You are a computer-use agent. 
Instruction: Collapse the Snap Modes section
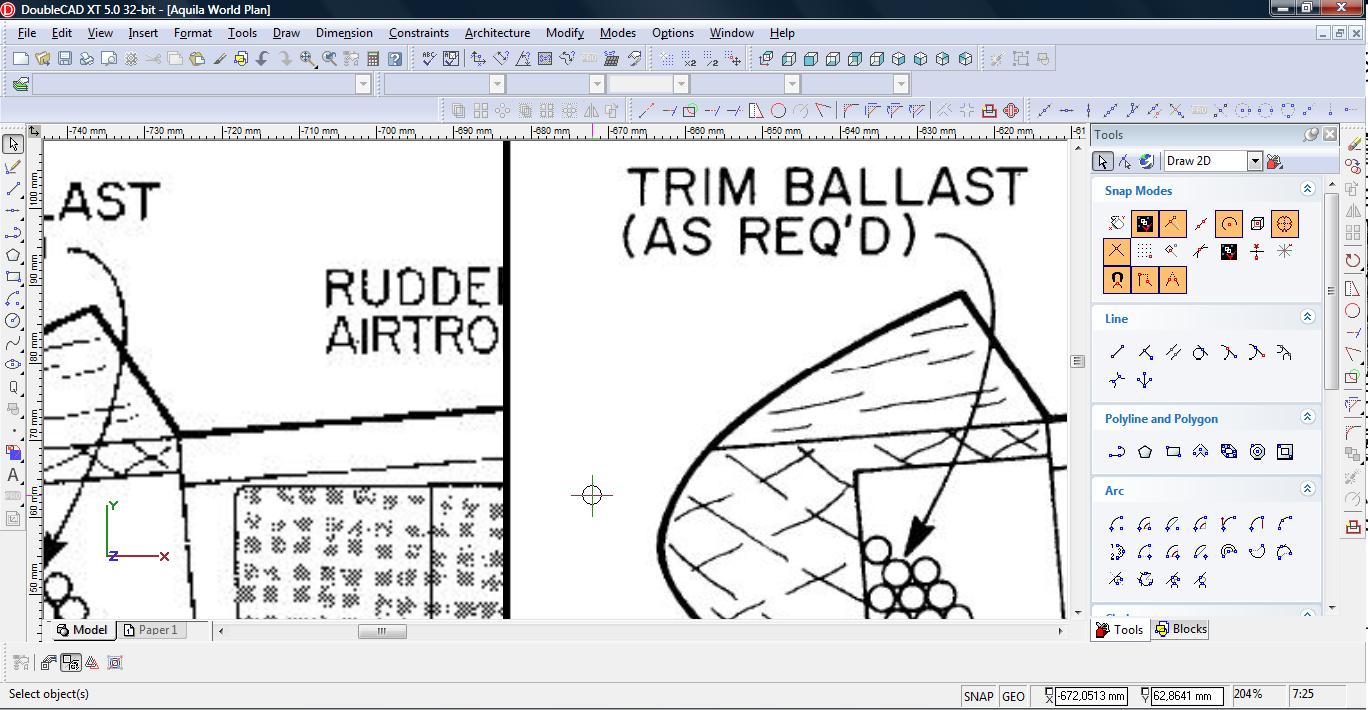(x=1307, y=189)
